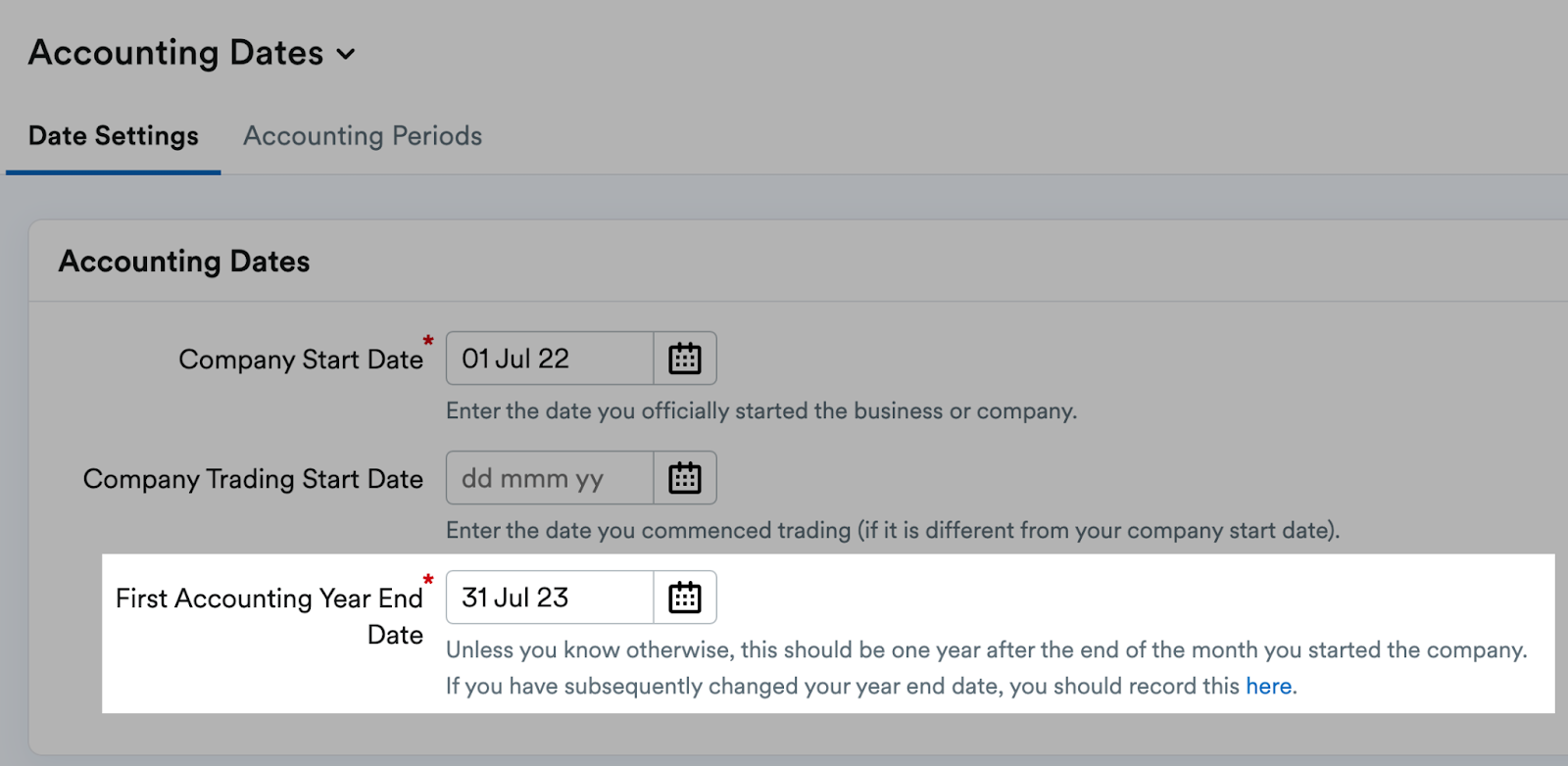The height and width of the screenshot is (766, 1568).
Task: Open the First Accounting Year End Date calendar picker
Action: click(x=685, y=597)
